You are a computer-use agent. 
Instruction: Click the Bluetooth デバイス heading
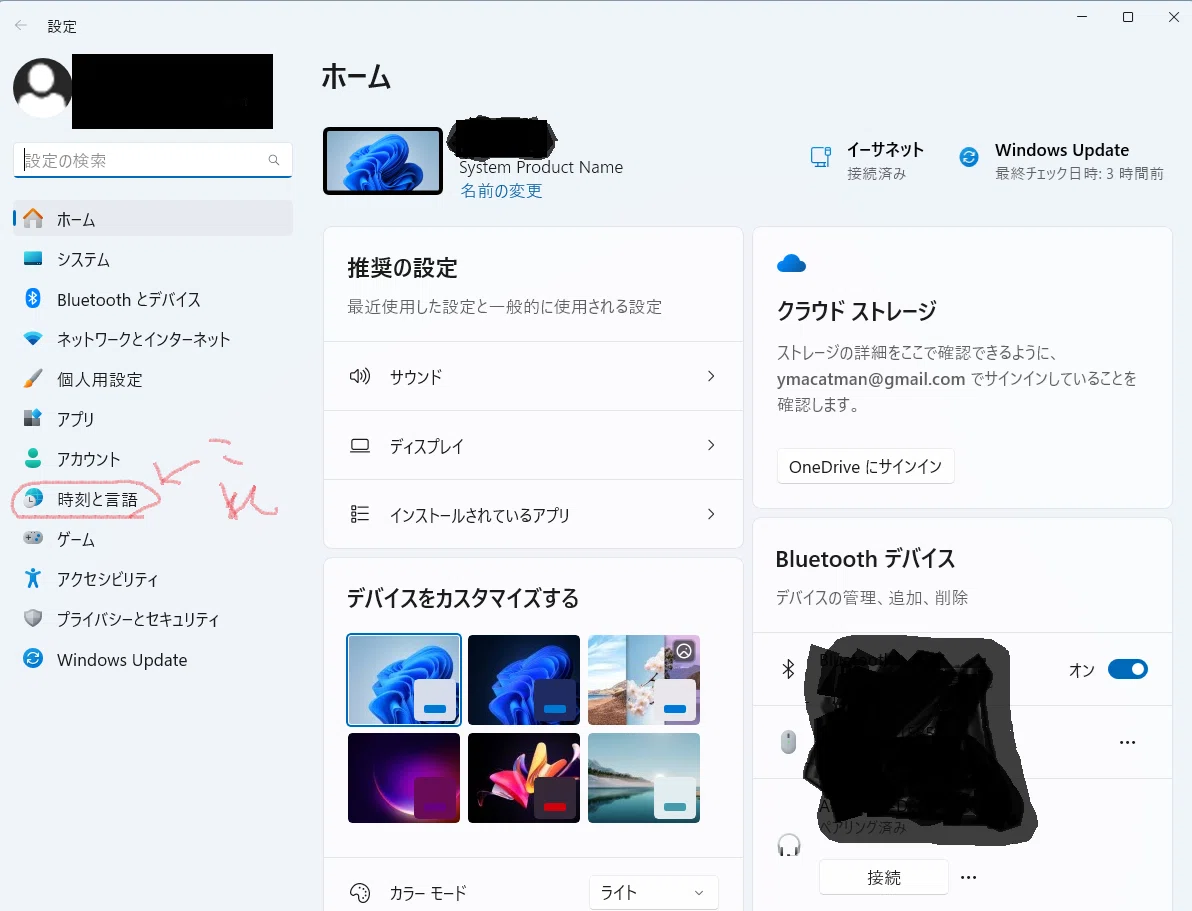(865, 559)
